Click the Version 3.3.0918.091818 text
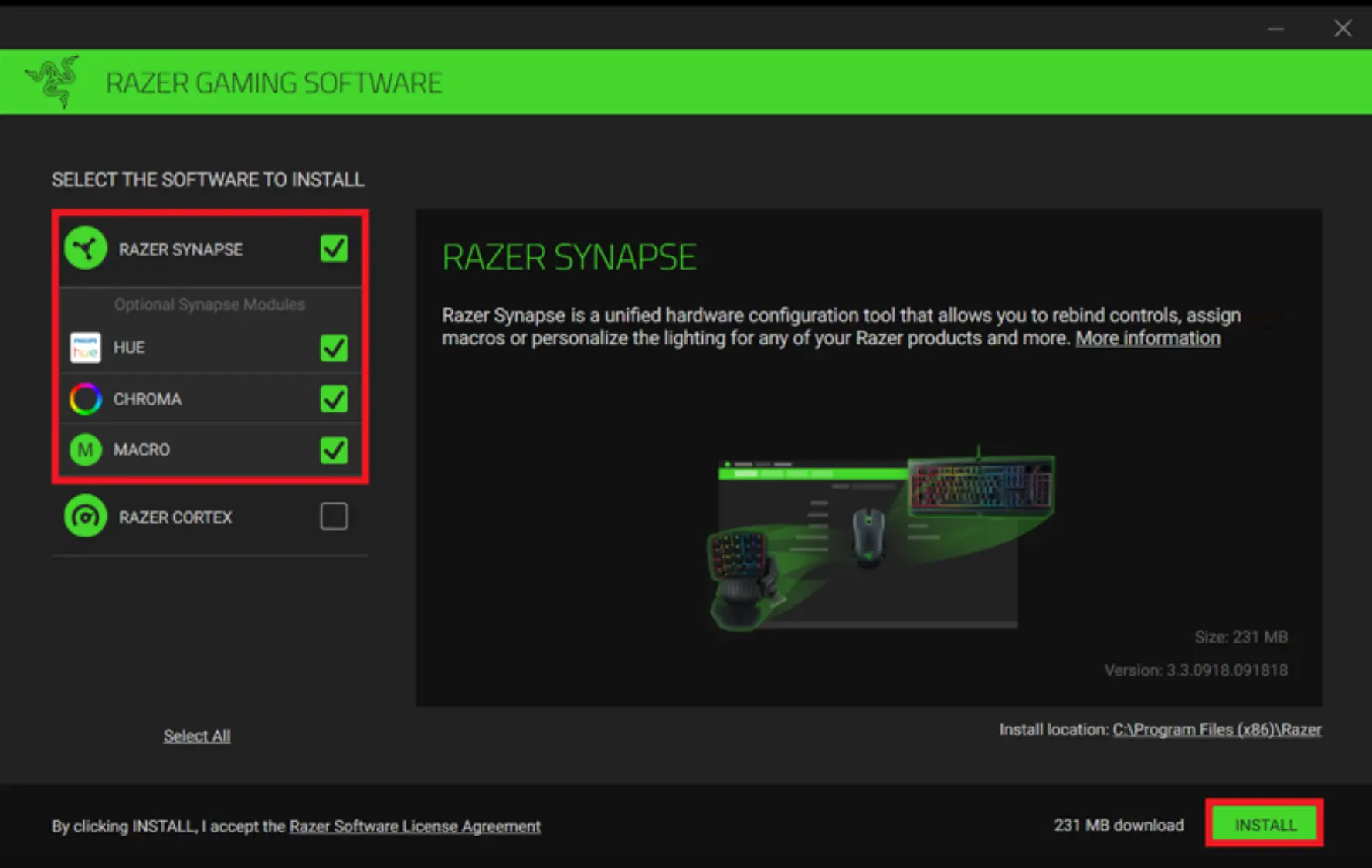This screenshot has width=1372, height=868. coord(1196,670)
